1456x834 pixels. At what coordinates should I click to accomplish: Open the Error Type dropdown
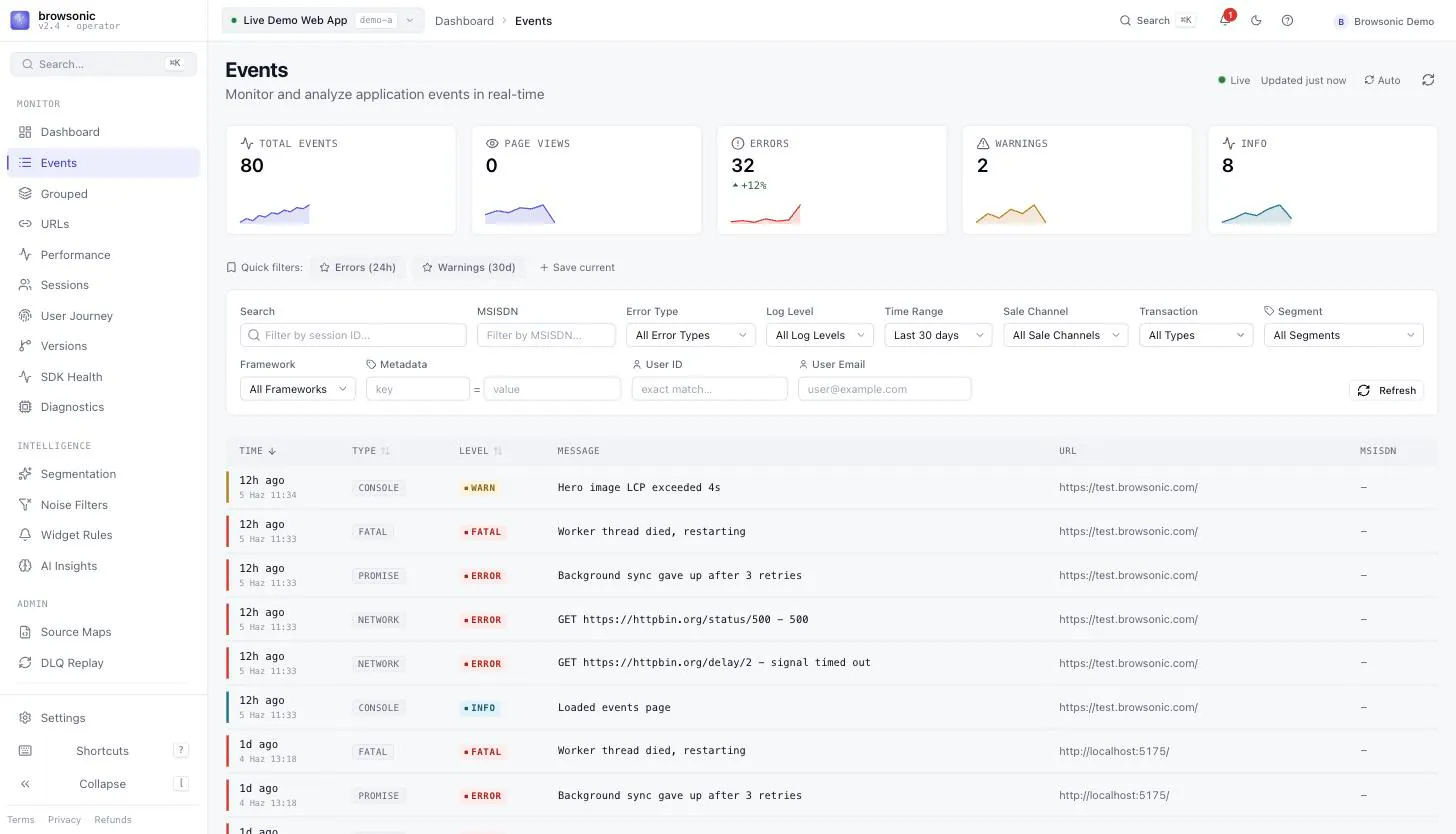(690, 335)
